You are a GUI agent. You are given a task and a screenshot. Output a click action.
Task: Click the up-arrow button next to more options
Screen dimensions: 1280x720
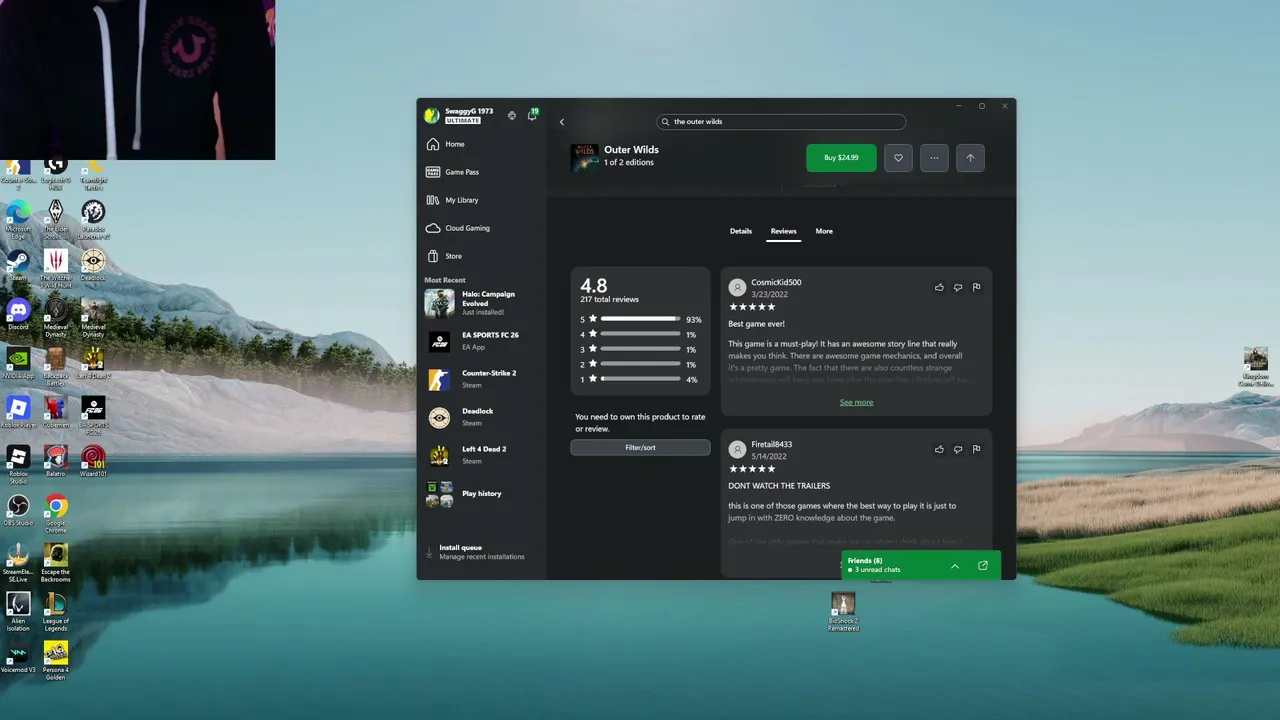[970, 158]
